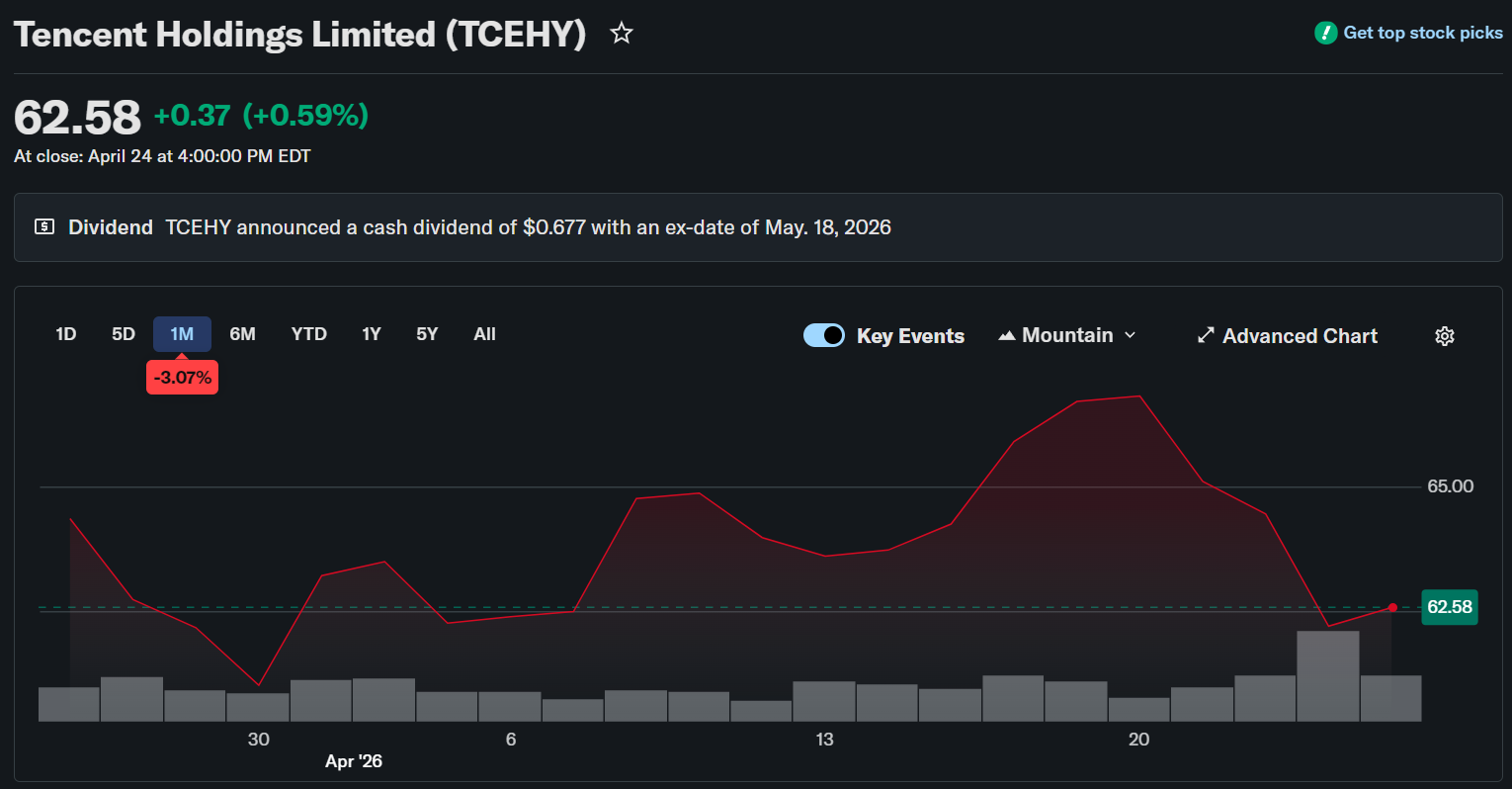Viewport: 1512px width, 789px height.
Task: Click the 20 date label on x-axis
Action: click(x=1139, y=740)
